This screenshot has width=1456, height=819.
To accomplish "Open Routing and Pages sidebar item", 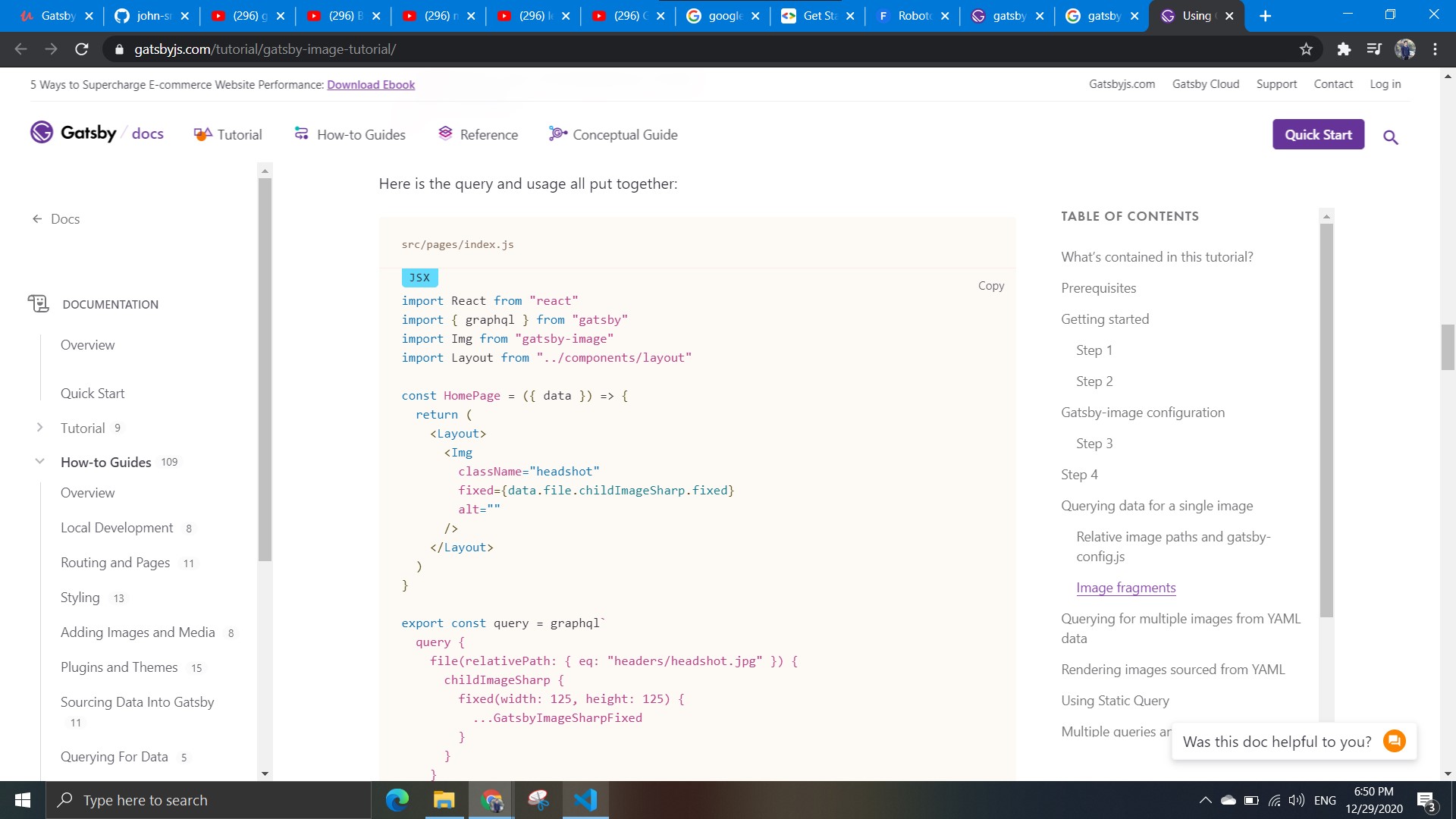I will [115, 563].
